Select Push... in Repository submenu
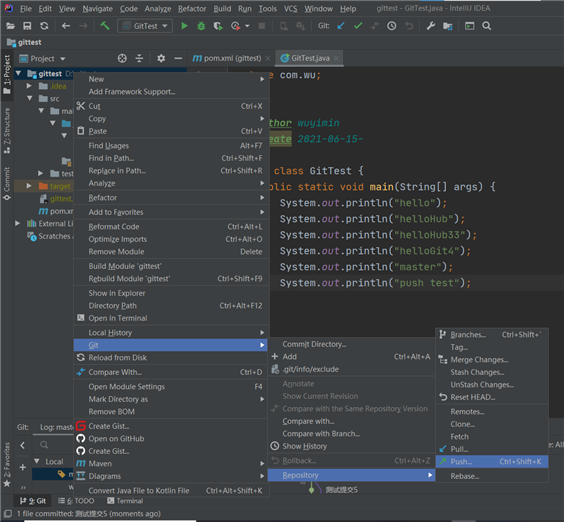This screenshot has height=522, width=564. coord(492,462)
